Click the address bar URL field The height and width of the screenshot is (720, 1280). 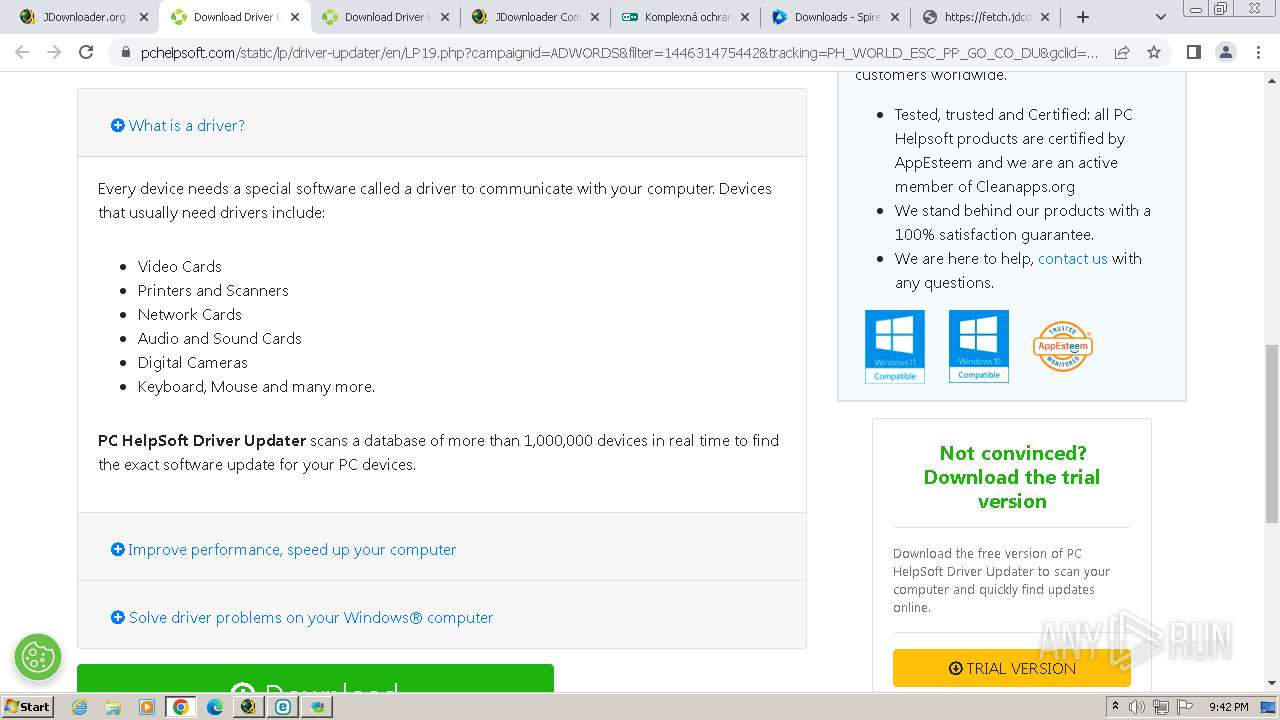pyautogui.click(x=618, y=52)
